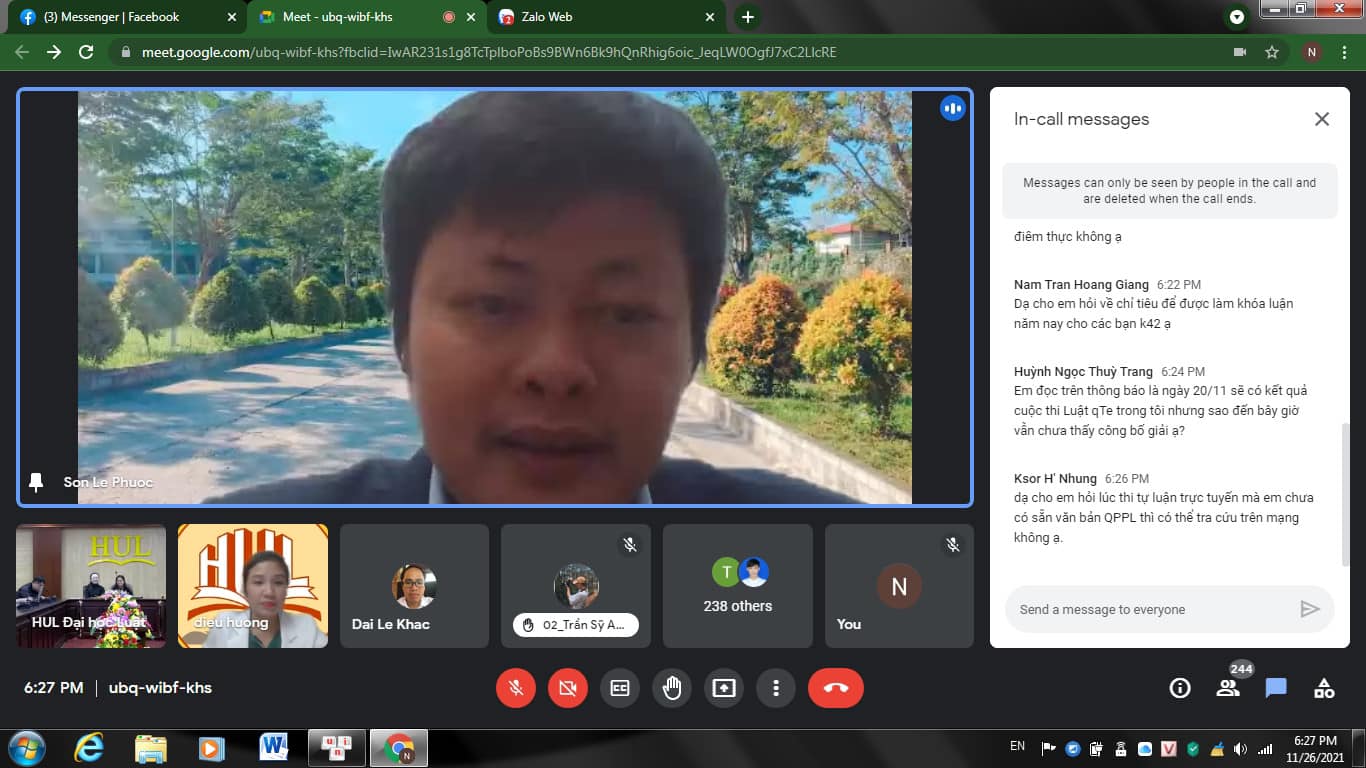Screen dimensions: 1366x768
Task: Click the Send a message to everyone field
Action: pyautogui.click(x=1150, y=609)
